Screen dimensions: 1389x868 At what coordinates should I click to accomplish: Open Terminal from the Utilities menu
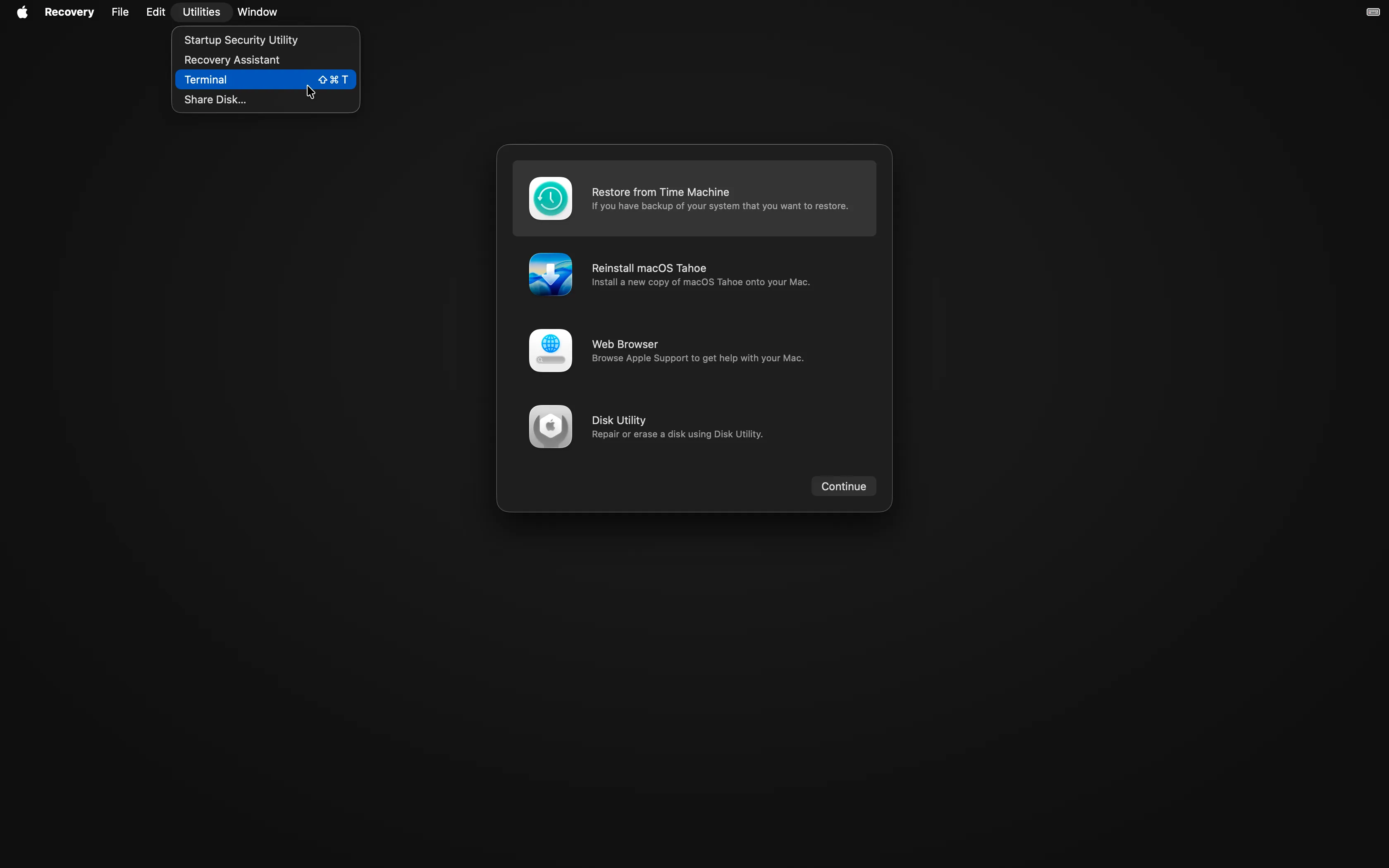(266, 80)
